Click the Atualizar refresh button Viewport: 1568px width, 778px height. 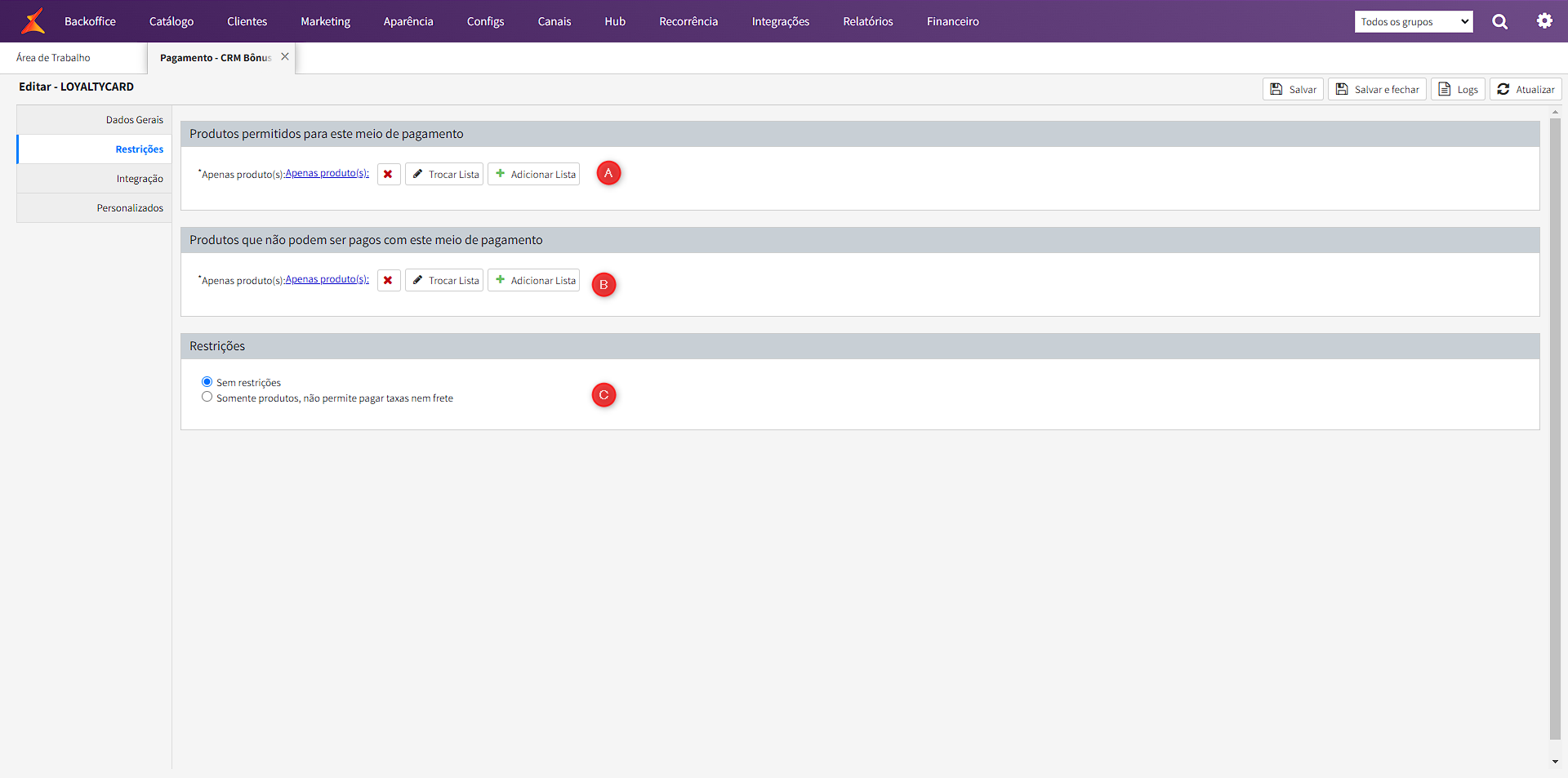pos(1526,89)
